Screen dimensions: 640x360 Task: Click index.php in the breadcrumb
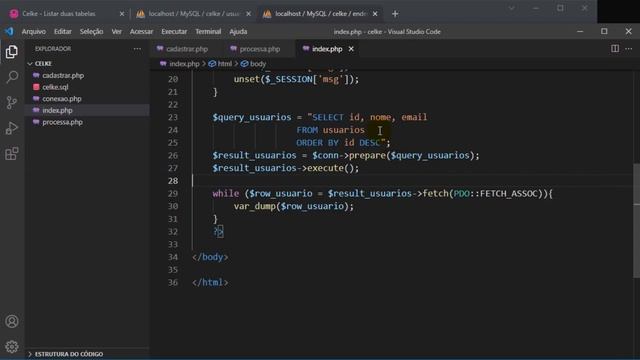click(184, 64)
